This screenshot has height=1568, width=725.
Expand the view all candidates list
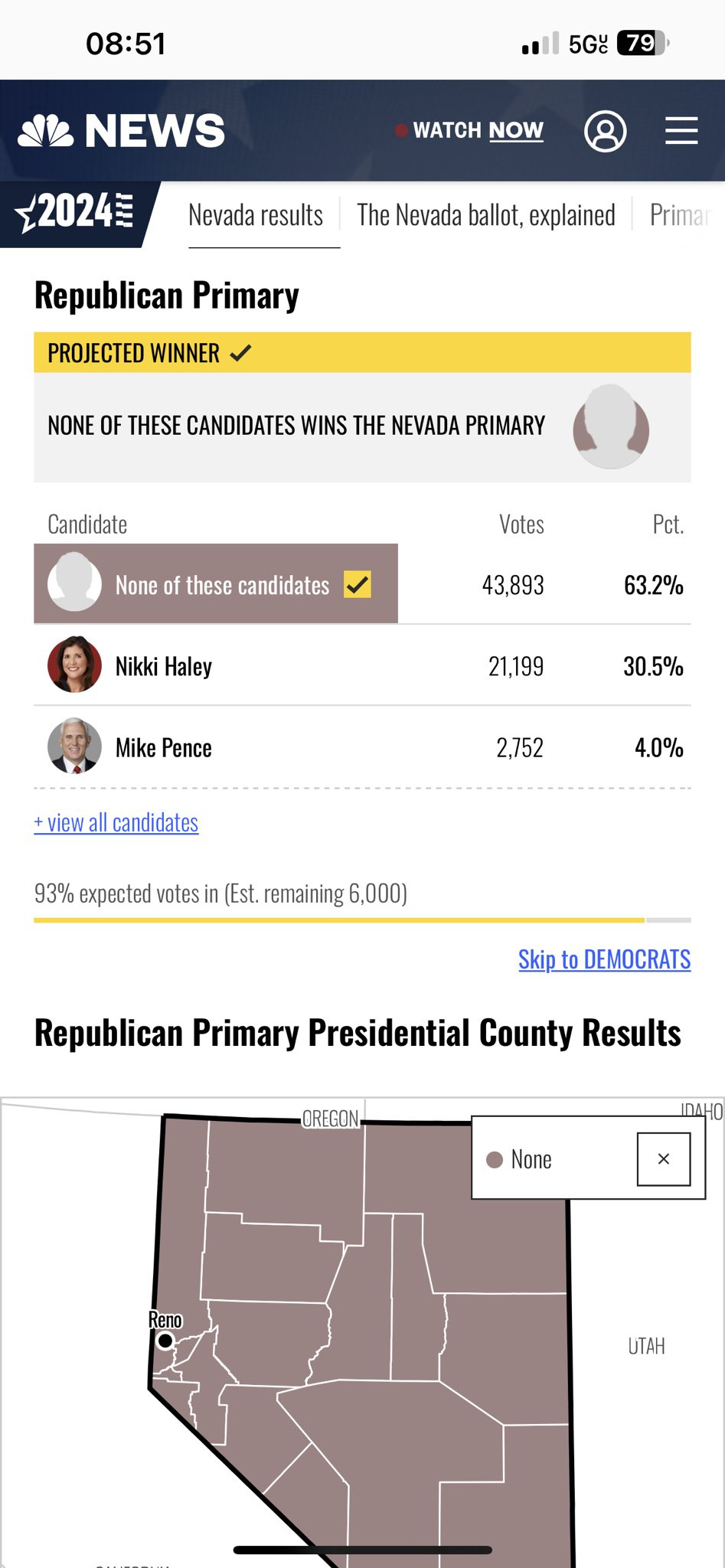(116, 823)
